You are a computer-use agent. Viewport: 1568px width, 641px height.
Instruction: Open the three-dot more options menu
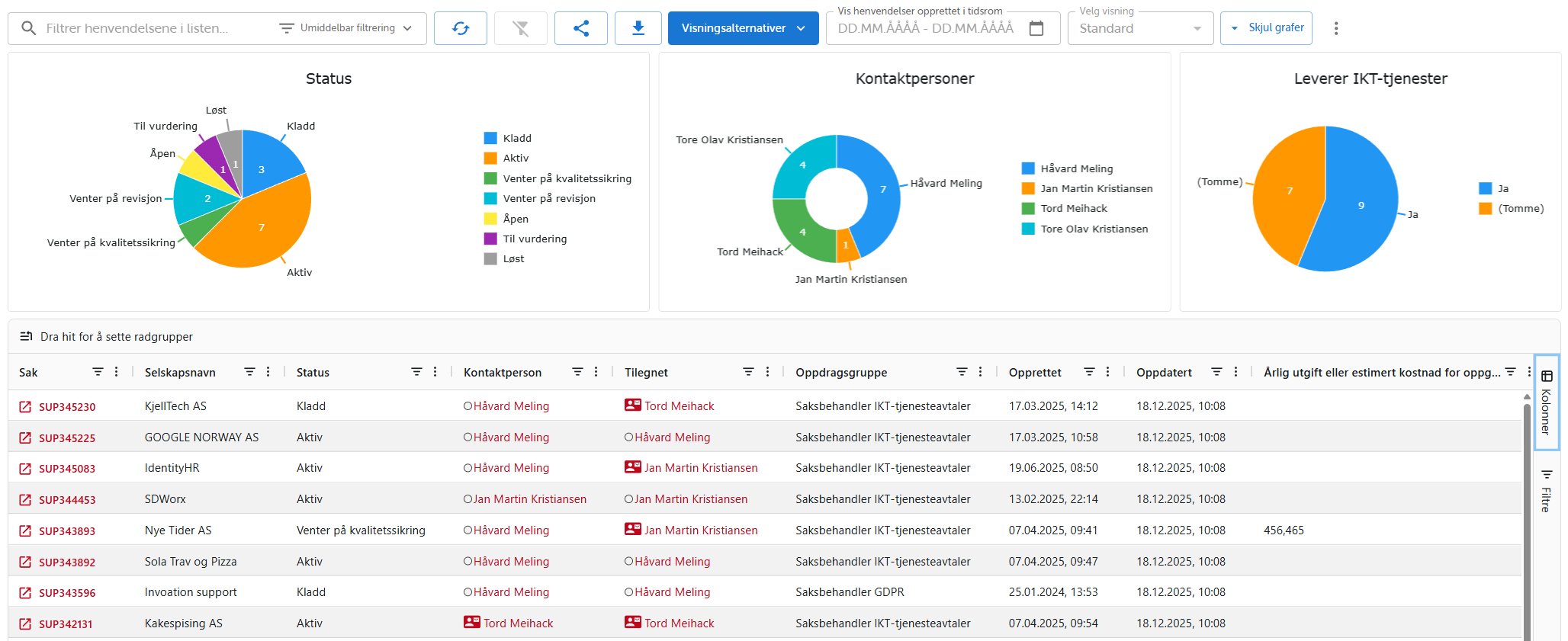point(1335,28)
